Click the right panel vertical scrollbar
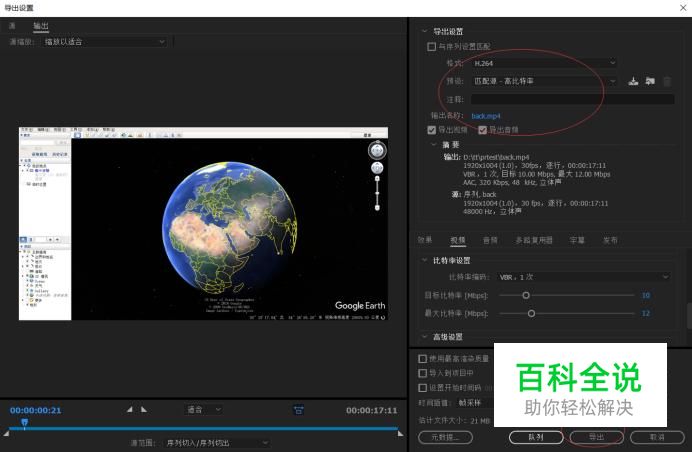The width and height of the screenshot is (692, 452). [x=689, y=315]
